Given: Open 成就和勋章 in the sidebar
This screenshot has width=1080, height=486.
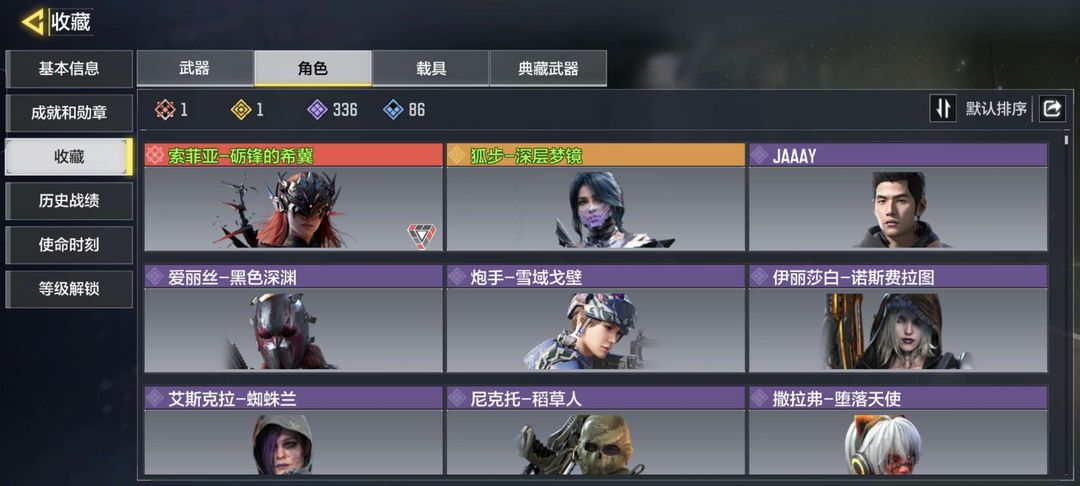Looking at the screenshot, I should tap(69, 113).
